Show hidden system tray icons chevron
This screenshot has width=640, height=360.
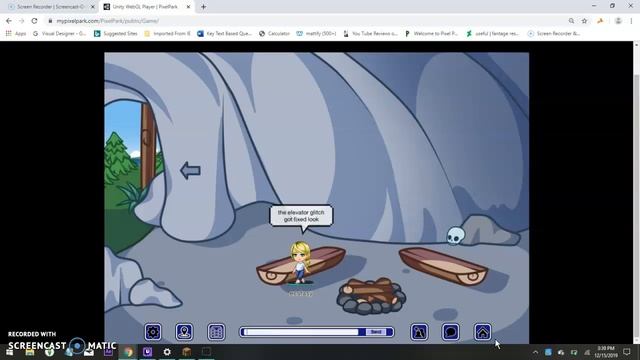(x=536, y=352)
